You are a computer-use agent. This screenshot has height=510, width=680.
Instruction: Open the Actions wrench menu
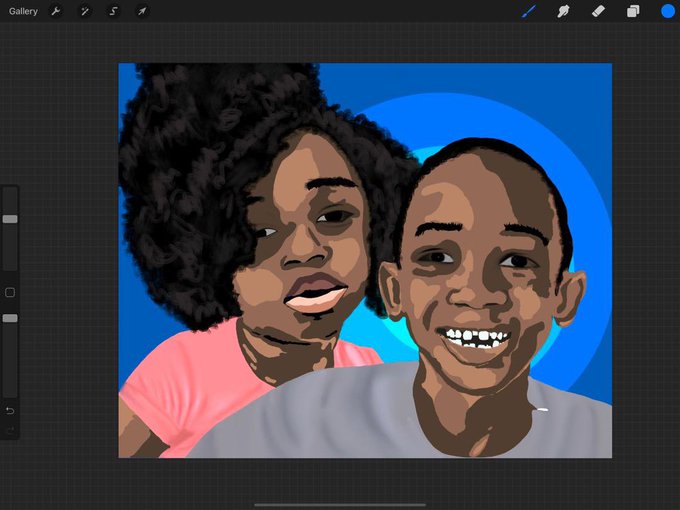point(56,11)
